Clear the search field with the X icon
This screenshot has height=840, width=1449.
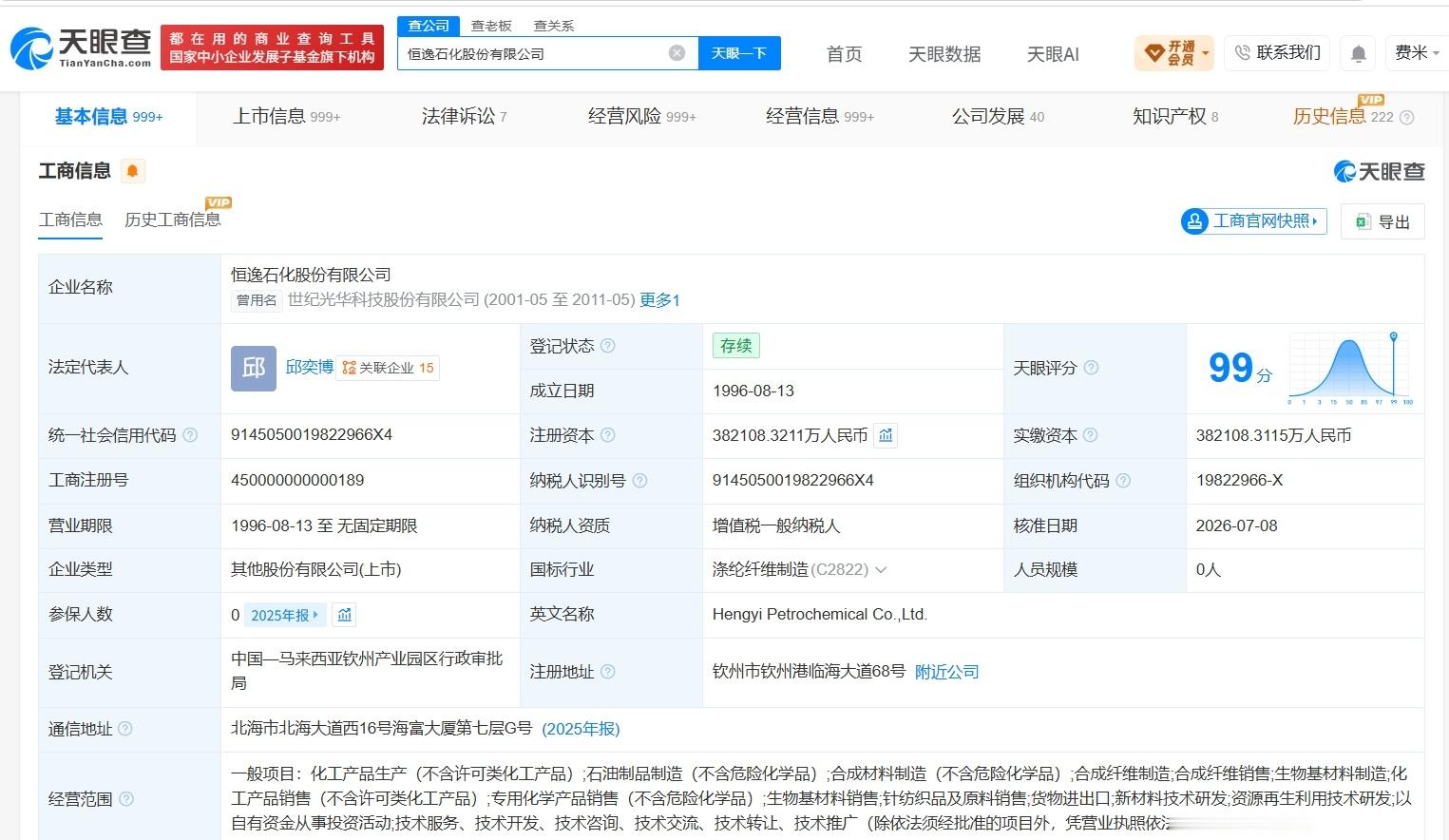tap(677, 53)
